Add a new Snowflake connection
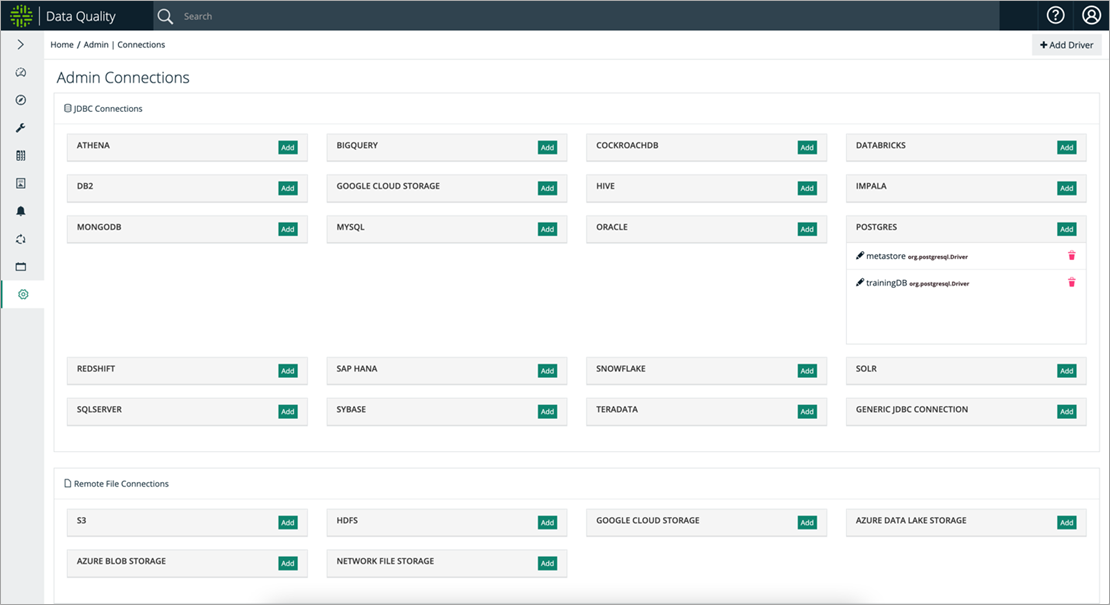This screenshot has width=1110, height=605. click(x=807, y=371)
